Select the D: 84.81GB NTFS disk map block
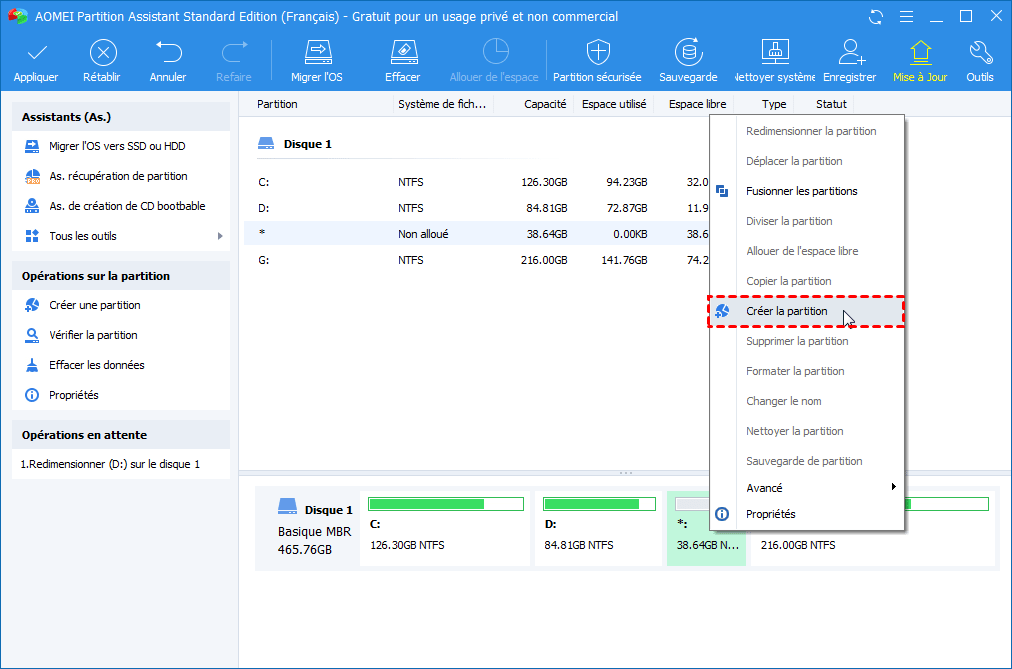 coord(598,528)
